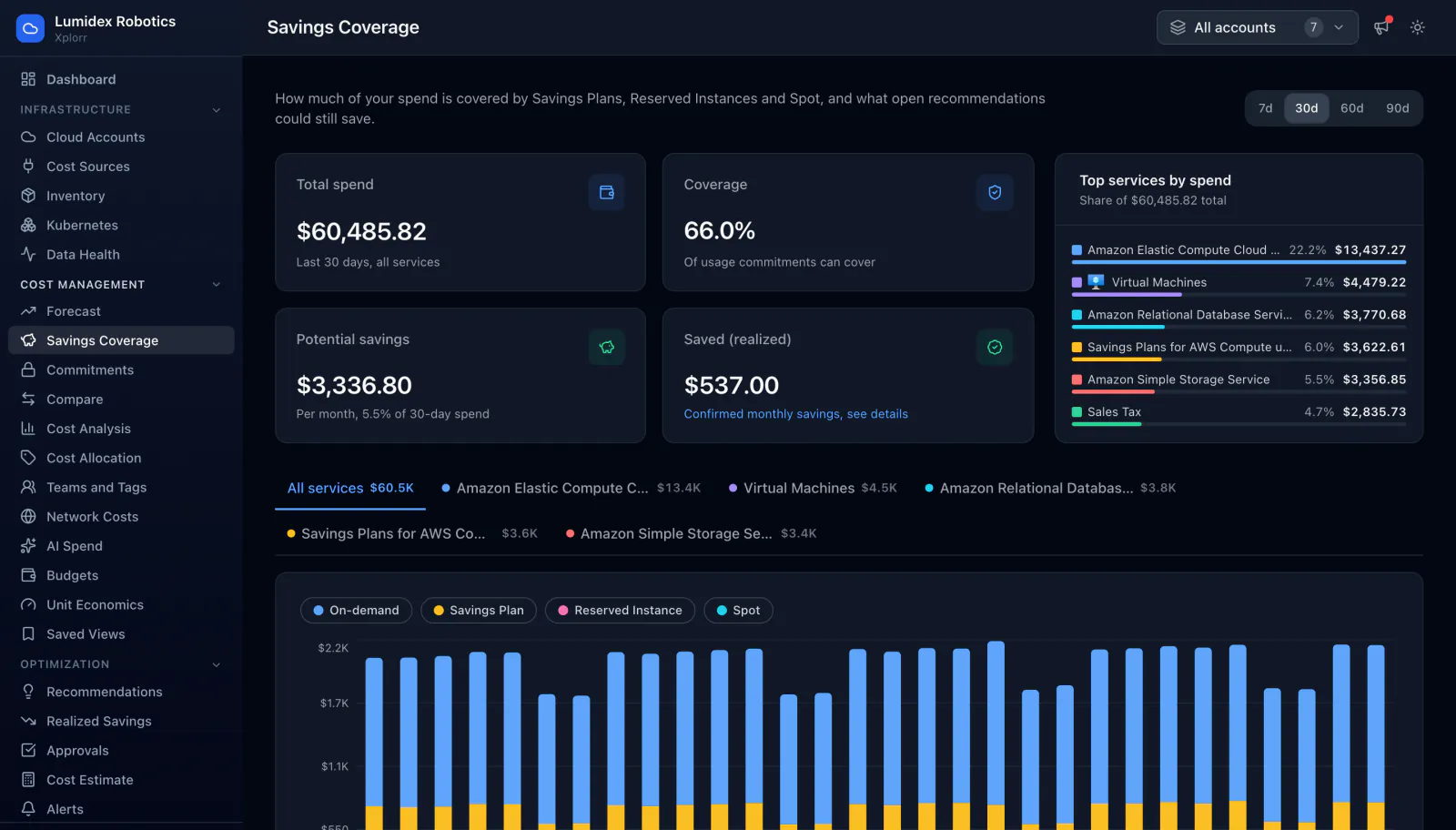Collapse the Infrastructure section chevron
The image size is (1456, 830).
click(x=217, y=110)
